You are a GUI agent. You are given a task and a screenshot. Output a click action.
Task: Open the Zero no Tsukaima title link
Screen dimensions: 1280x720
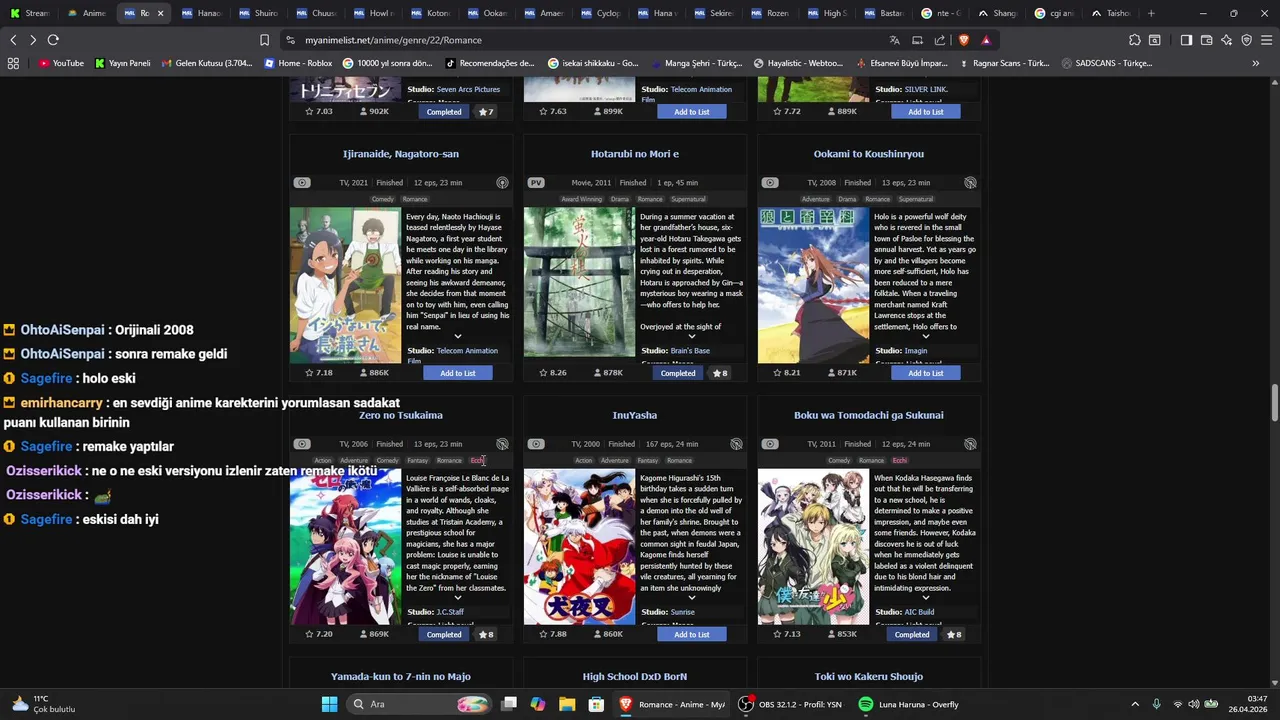401,415
